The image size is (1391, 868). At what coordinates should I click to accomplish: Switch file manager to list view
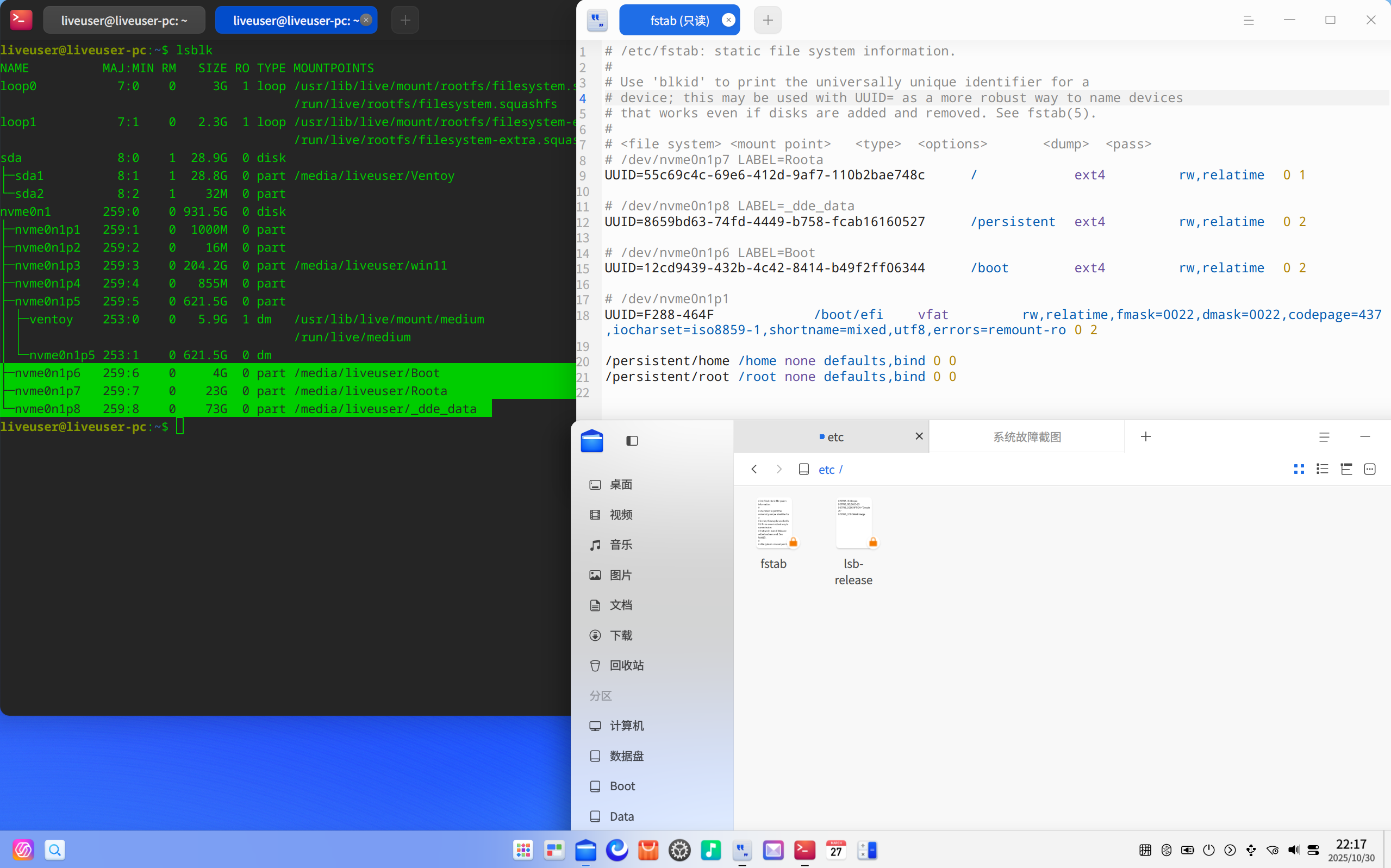click(x=1322, y=469)
